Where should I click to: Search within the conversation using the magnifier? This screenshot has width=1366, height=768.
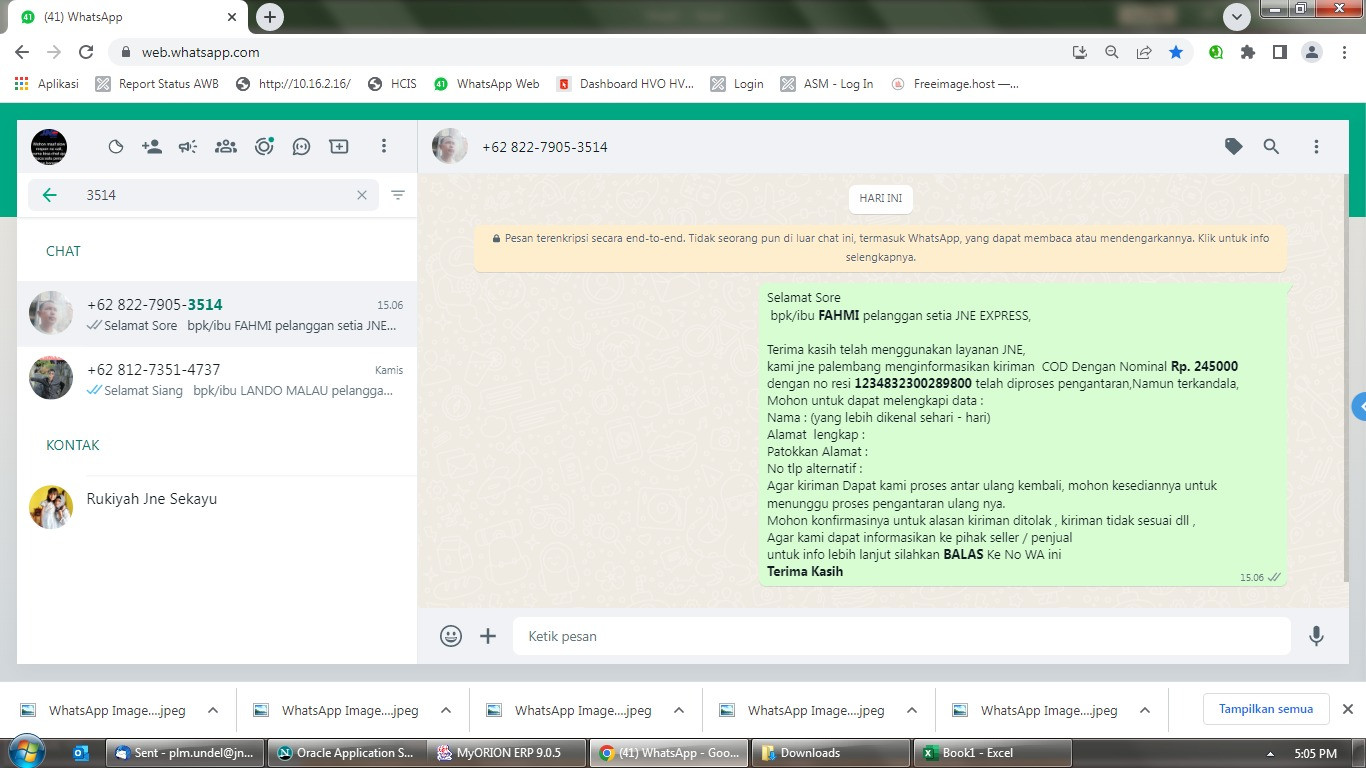point(1271,147)
